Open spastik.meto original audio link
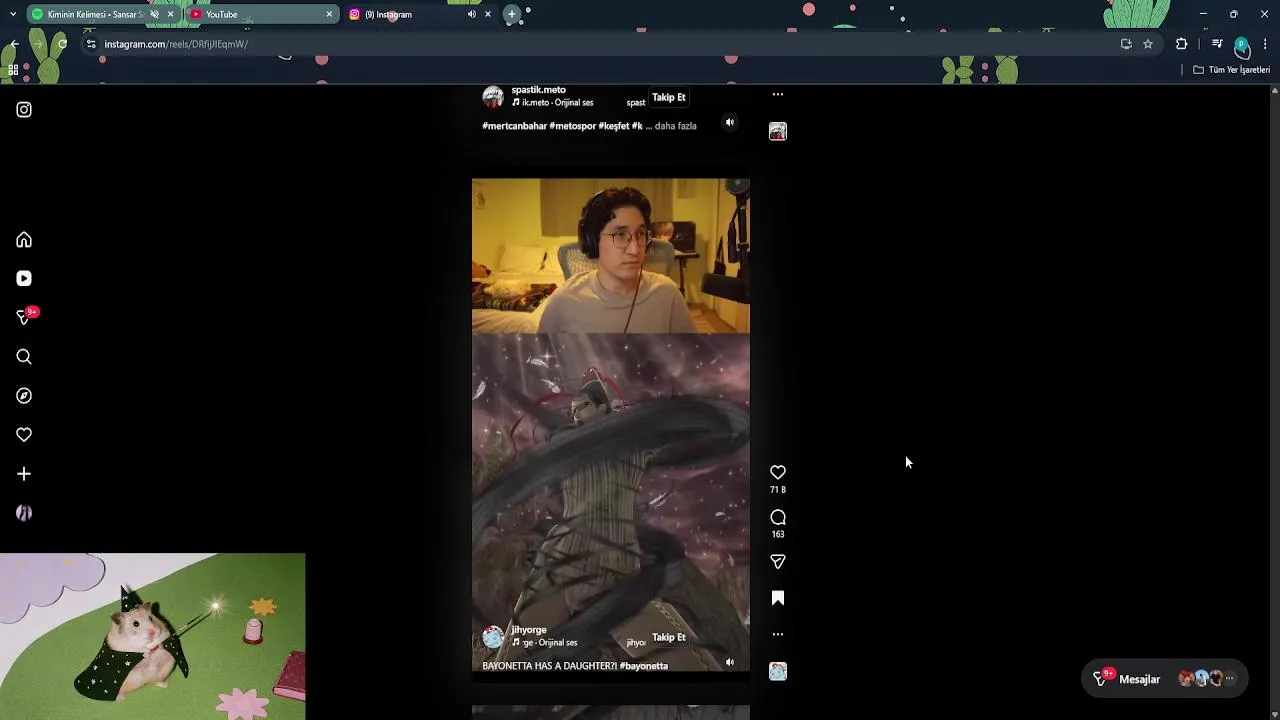Viewport: 1280px width, 720px height. (x=553, y=103)
